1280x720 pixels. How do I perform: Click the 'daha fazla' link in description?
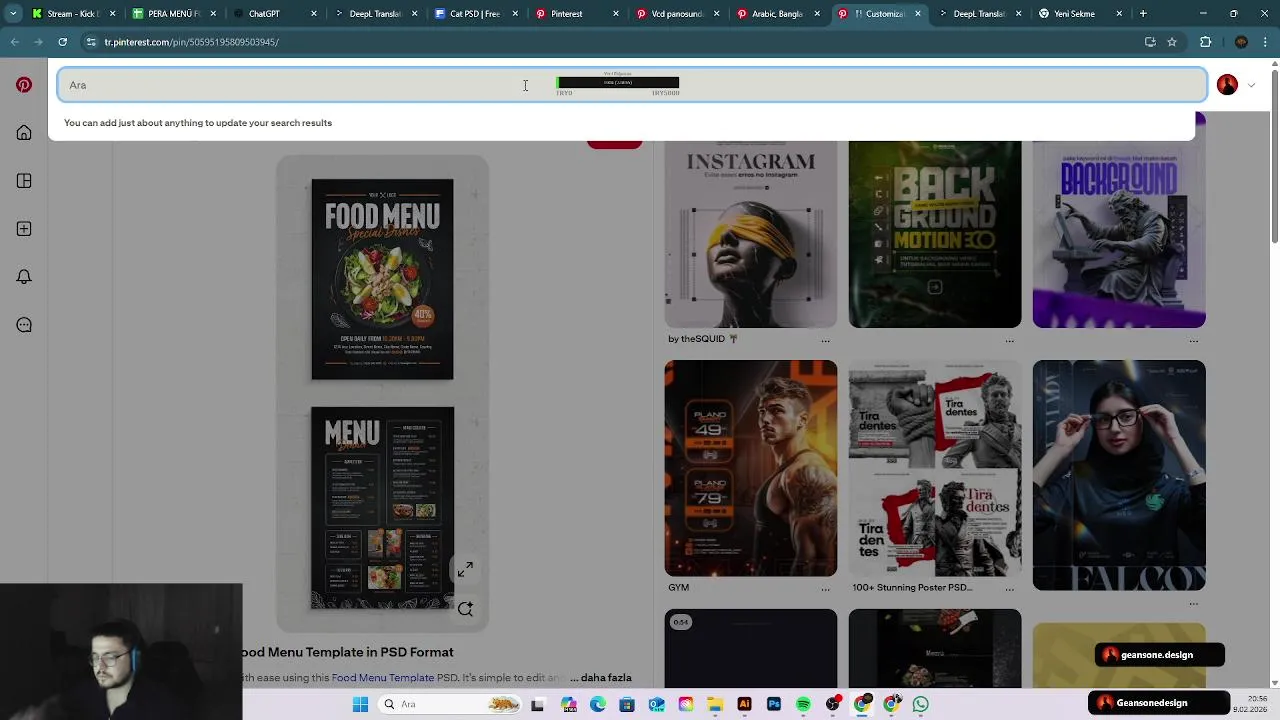coord(606,677)
